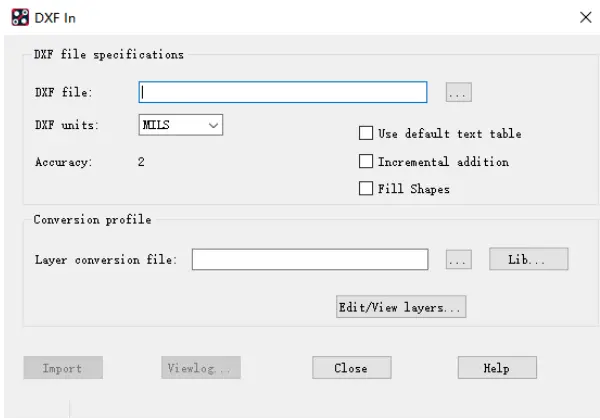Check the Fill Shapes option
600x420 pixels.
pyautogui.click(x=366, y=188)
